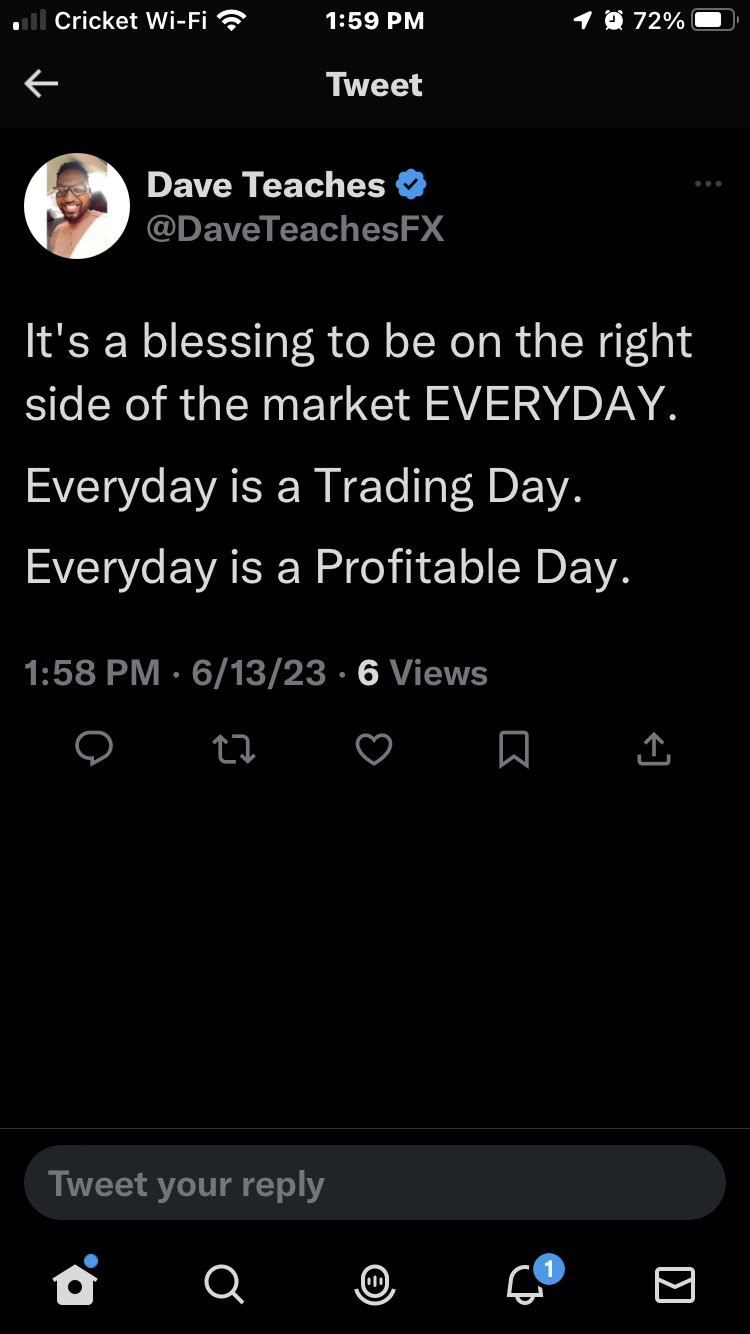This screenshot has height=1334, width=750.
Task: Open the @DaveTeachesFX handle link
Action: click(295, 229)
